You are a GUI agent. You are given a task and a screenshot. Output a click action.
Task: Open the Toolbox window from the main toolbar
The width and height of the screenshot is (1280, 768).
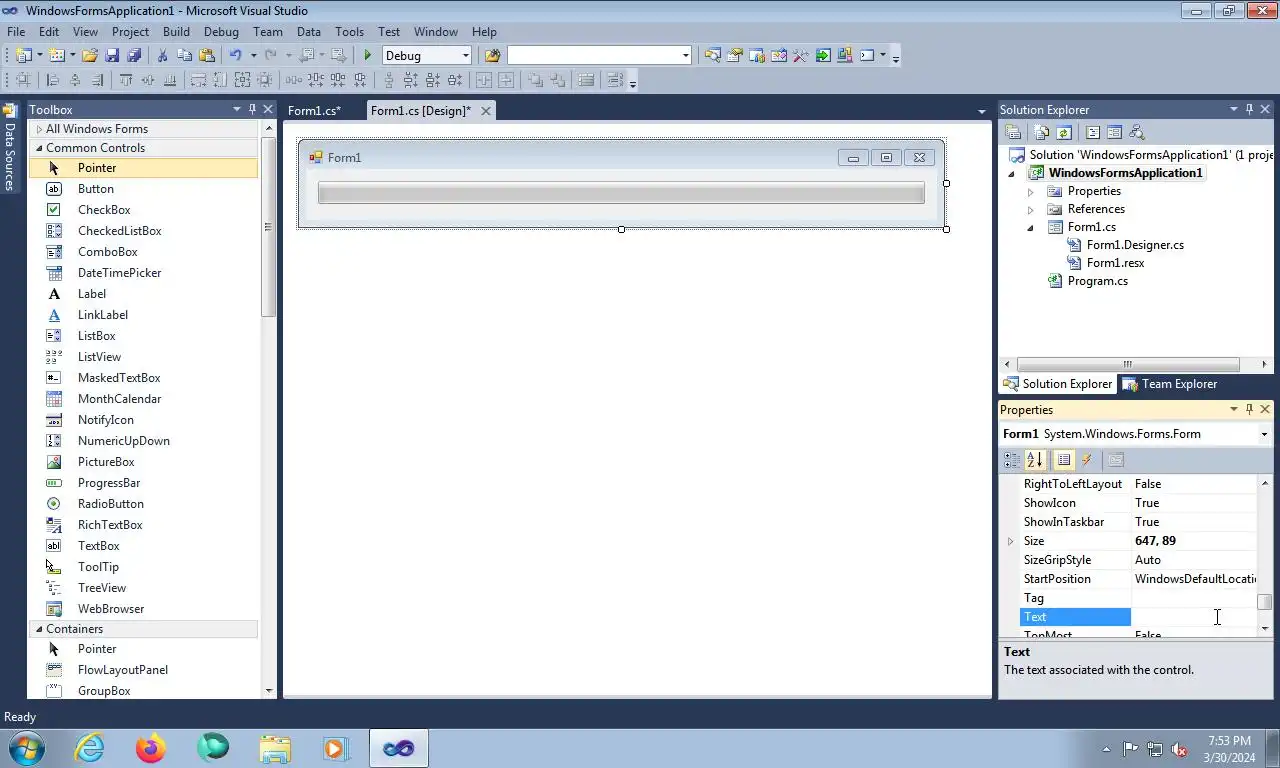tap(800, 56)
